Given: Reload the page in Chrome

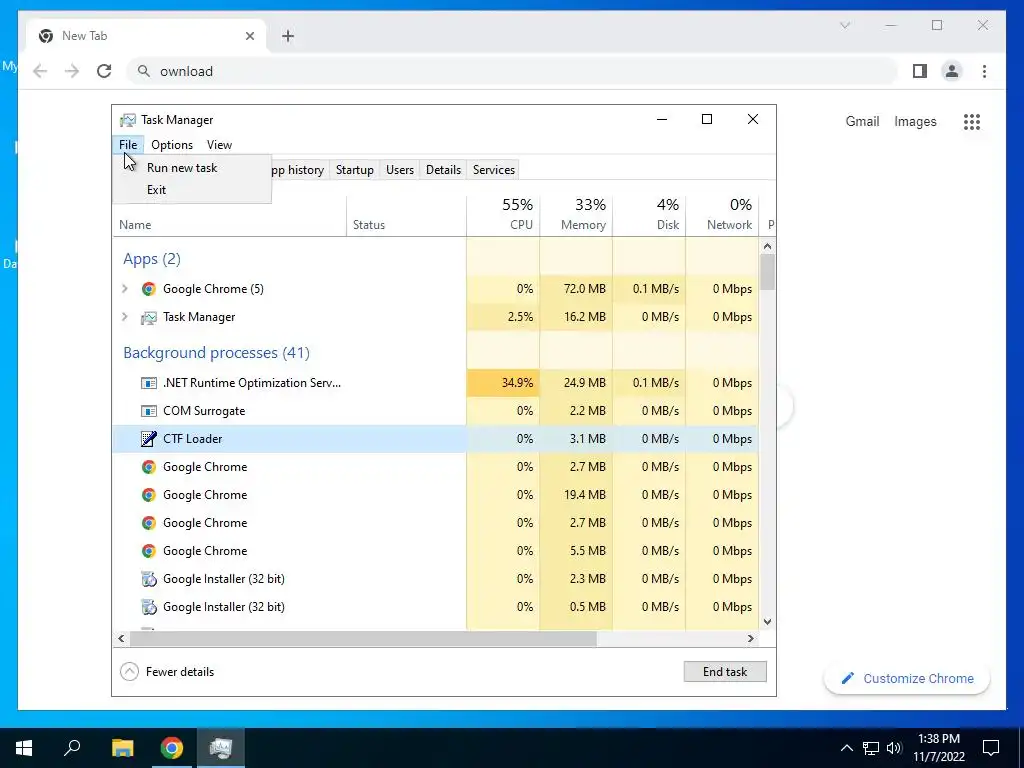Looking at the screenshot, I should click(x=104, y=71).
